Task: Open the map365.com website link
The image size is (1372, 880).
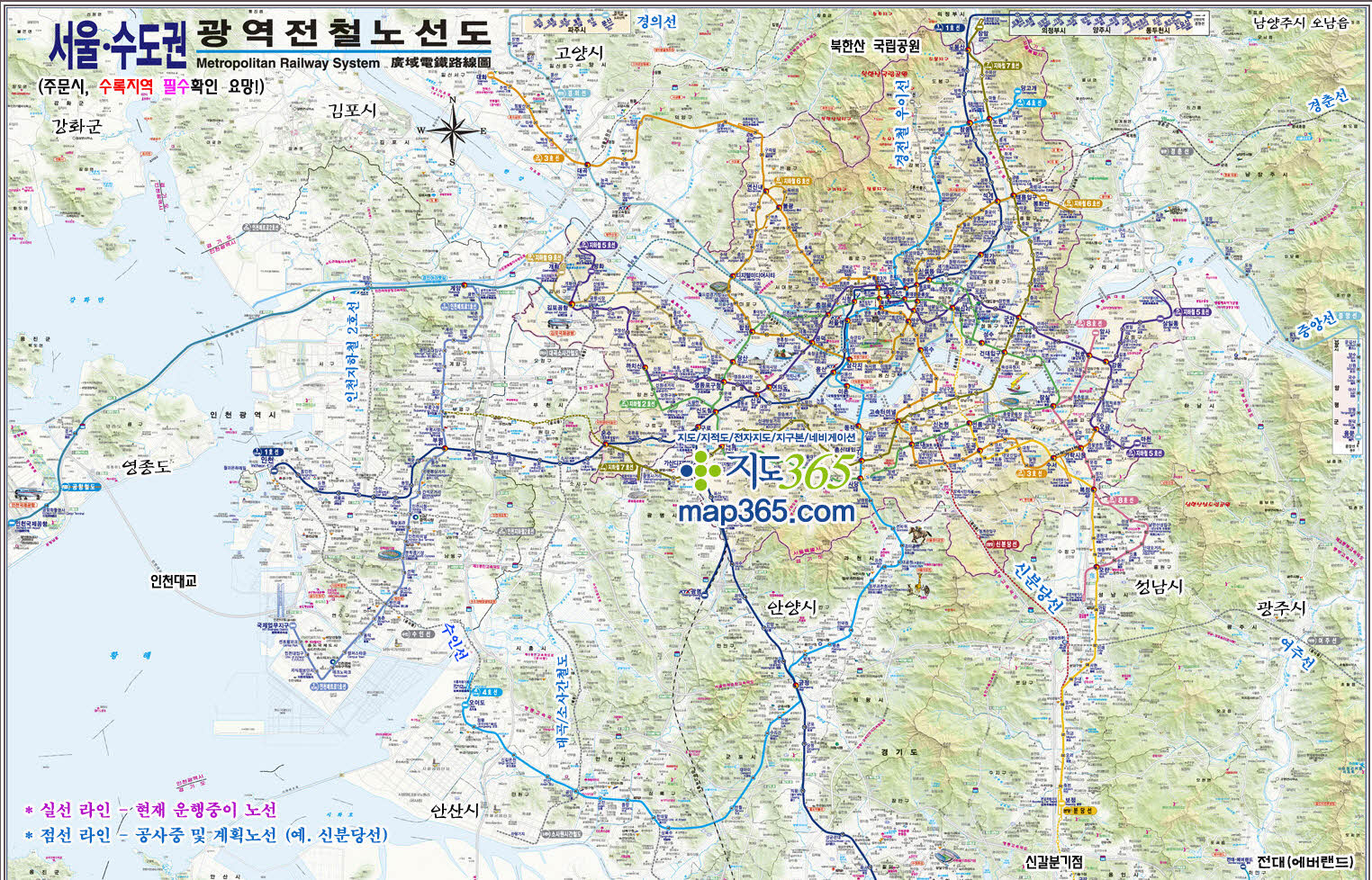Action: (x=766, y=511)
